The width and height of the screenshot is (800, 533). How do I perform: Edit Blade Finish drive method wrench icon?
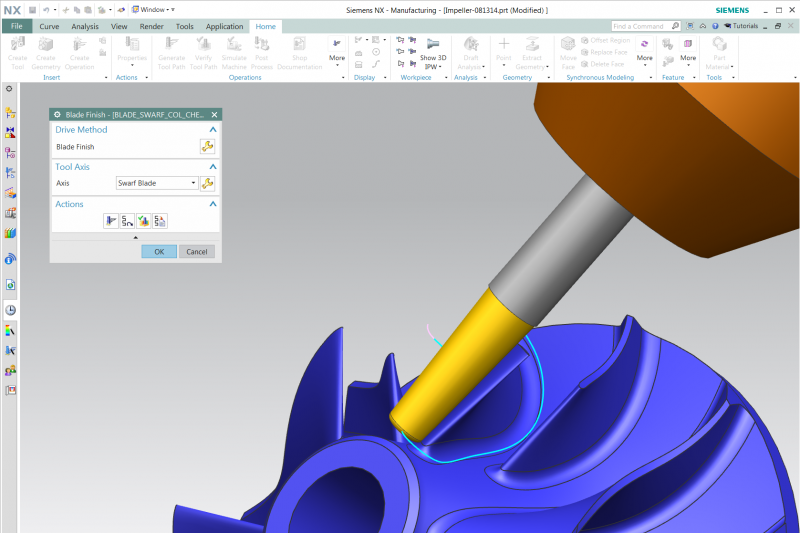click(207, 147)
